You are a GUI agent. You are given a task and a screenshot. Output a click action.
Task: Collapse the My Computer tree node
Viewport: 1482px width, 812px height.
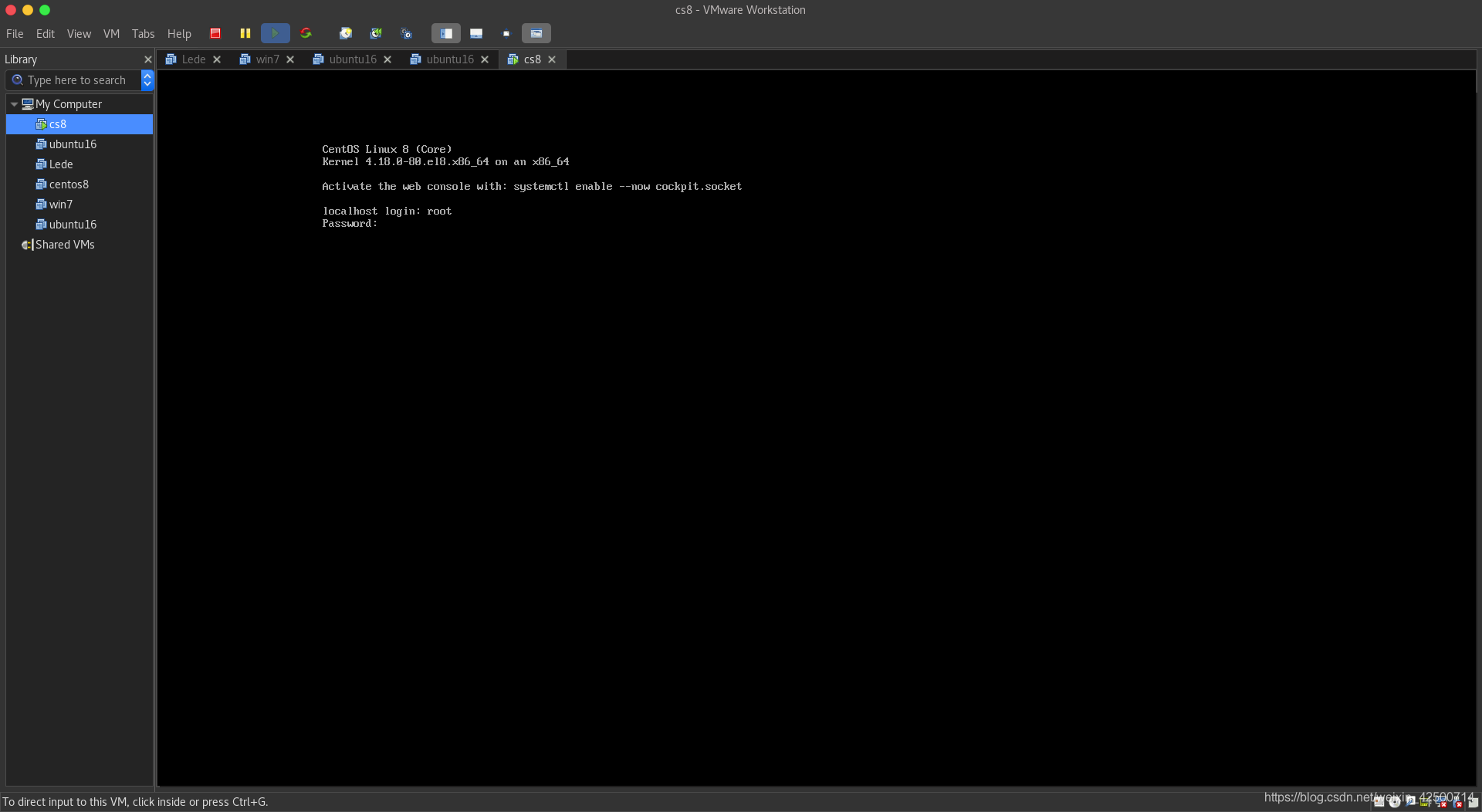pyautogui.click(x=14, y=104)
